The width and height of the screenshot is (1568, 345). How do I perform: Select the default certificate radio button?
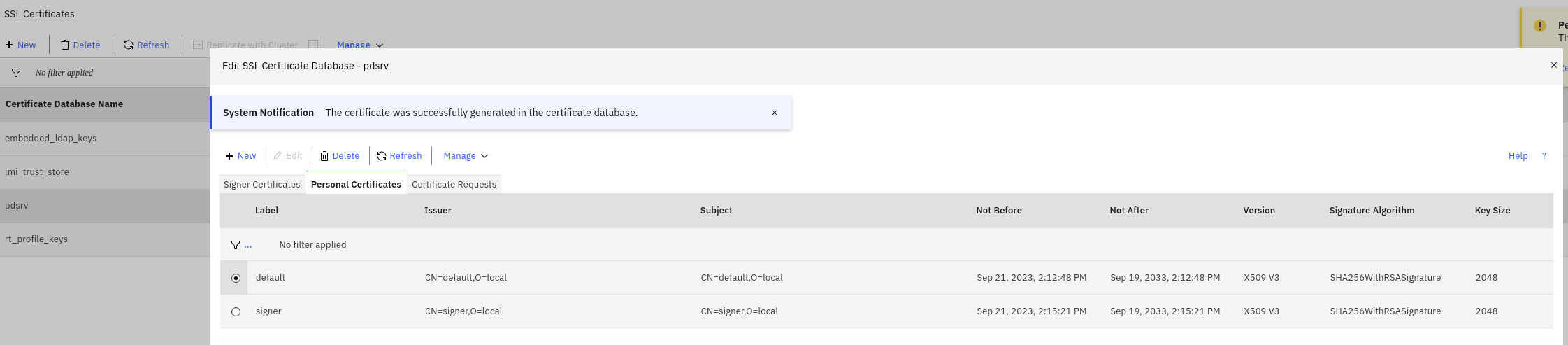(x=236, y=279)
